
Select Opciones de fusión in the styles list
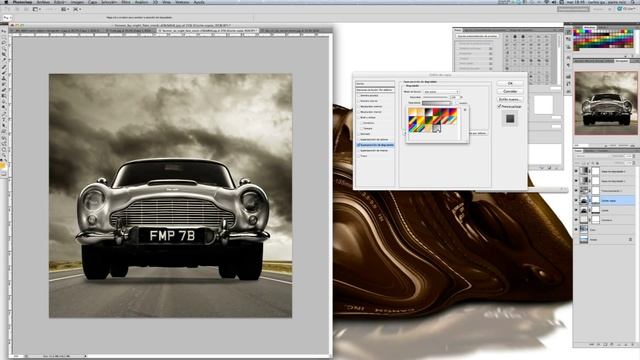(375, 90)
